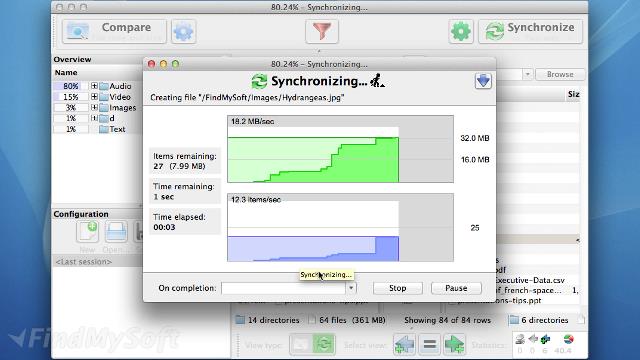The width and height of the screenshot is (640, 360).
Task: Click the '64 files (361 MB)' status entry
Action: 347,320
